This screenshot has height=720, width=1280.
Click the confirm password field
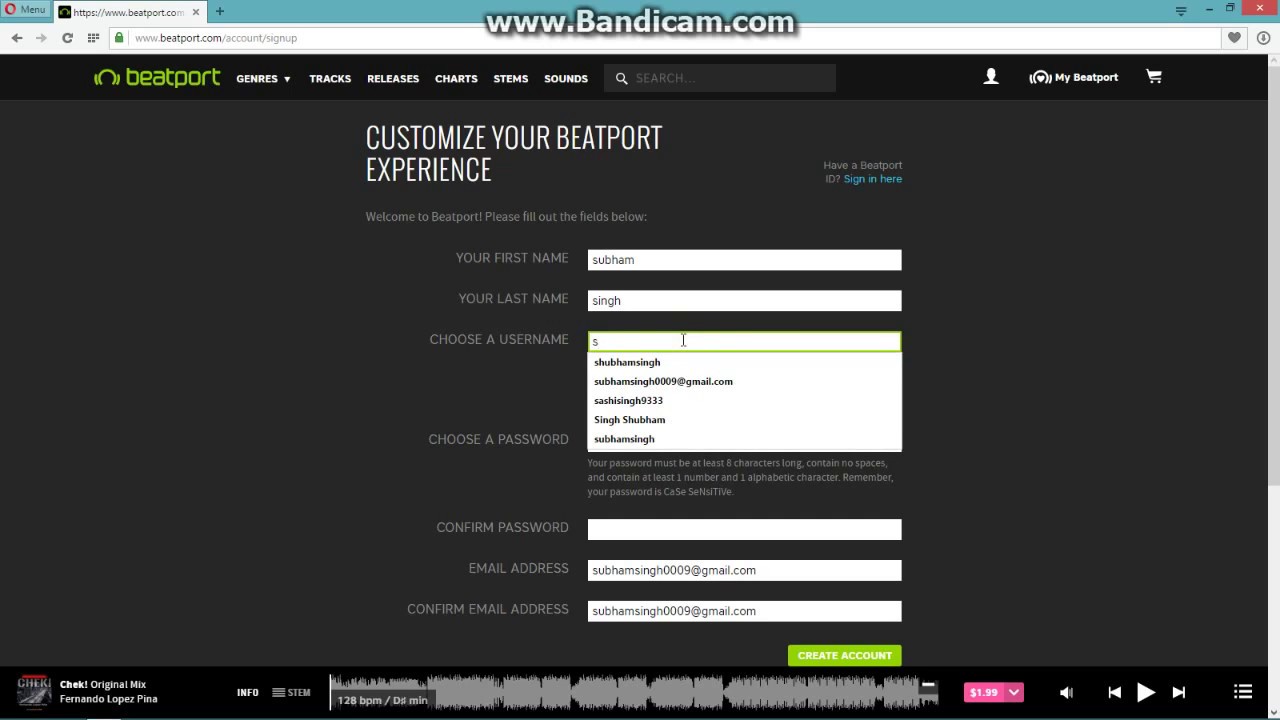pyautogui.click(x=744, y=529)
